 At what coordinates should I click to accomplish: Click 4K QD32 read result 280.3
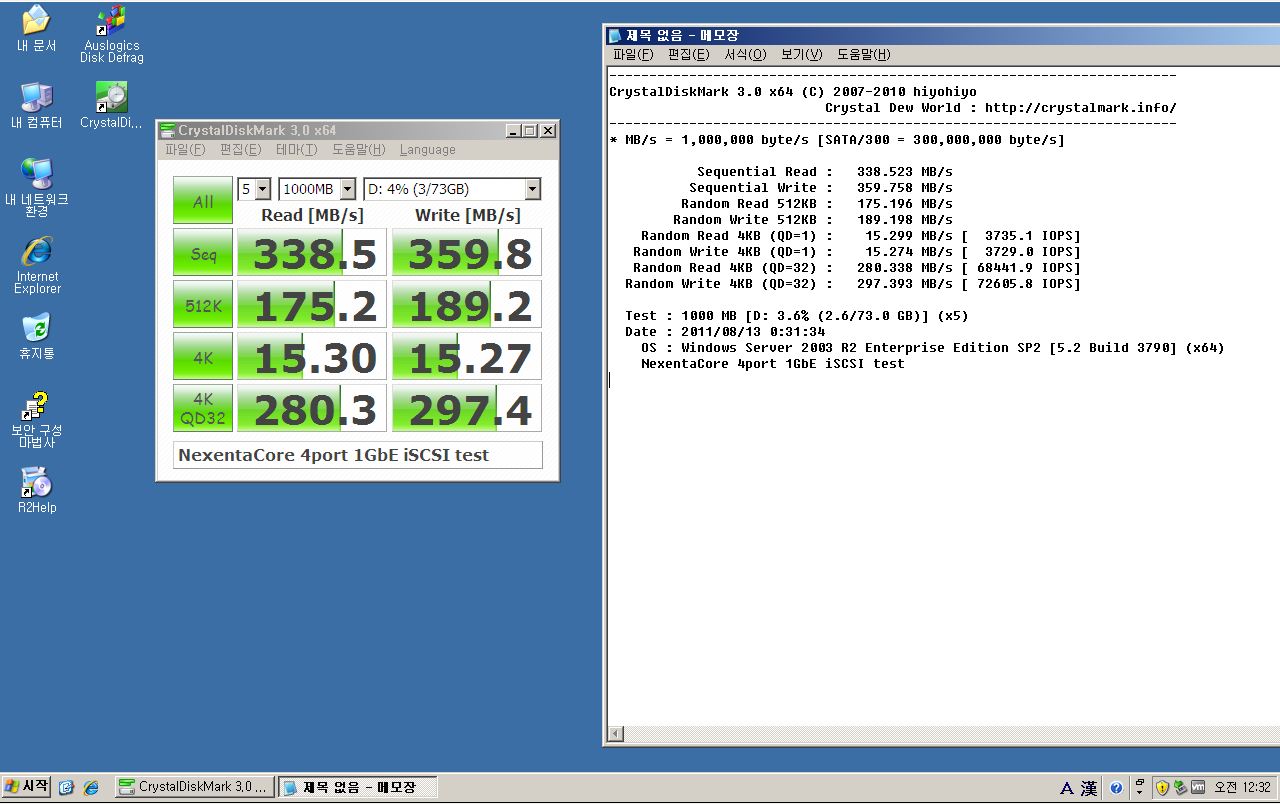(x=312, y=409)
